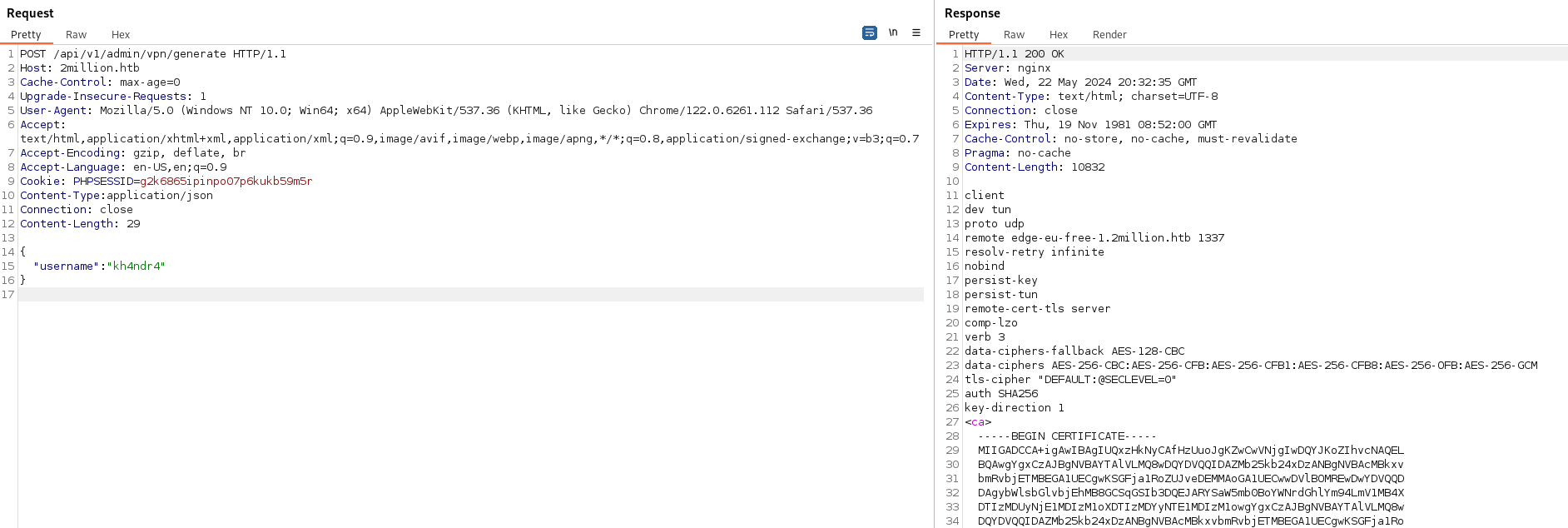The height and width of the screenshot is (528, 1568).
Task: Place cursor on Host header 2million.htb
Action: (99, 68)
